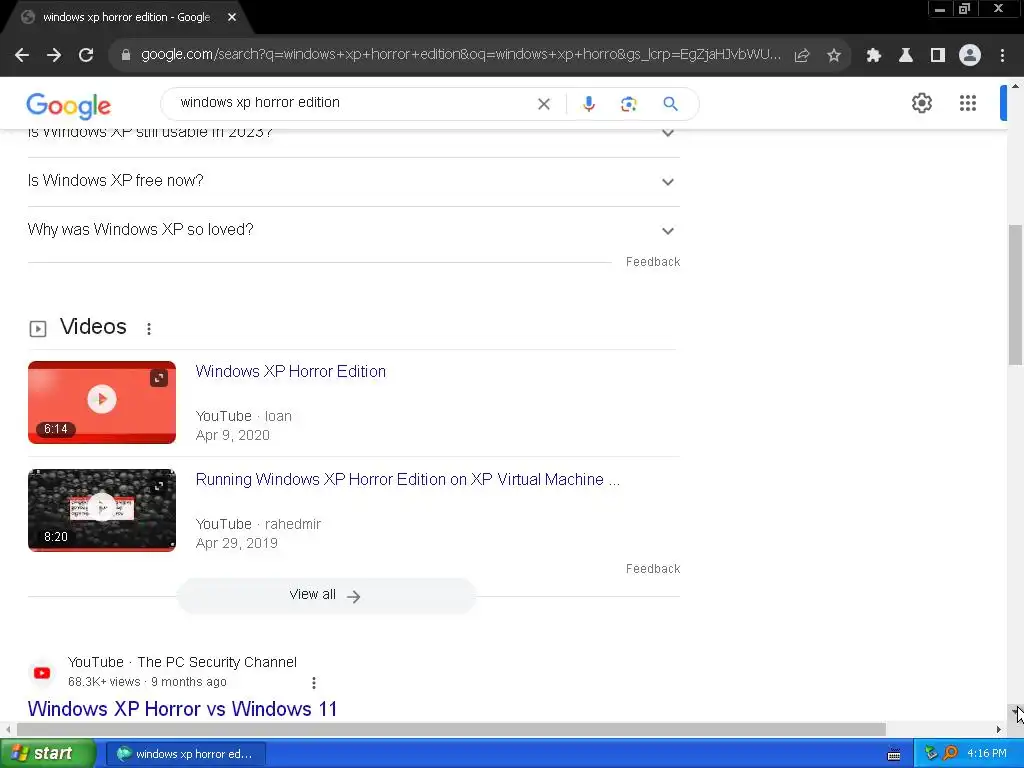Open the Chrome labs flask icon
This screenshot has width=1024, height=768.
coord(906,56)
